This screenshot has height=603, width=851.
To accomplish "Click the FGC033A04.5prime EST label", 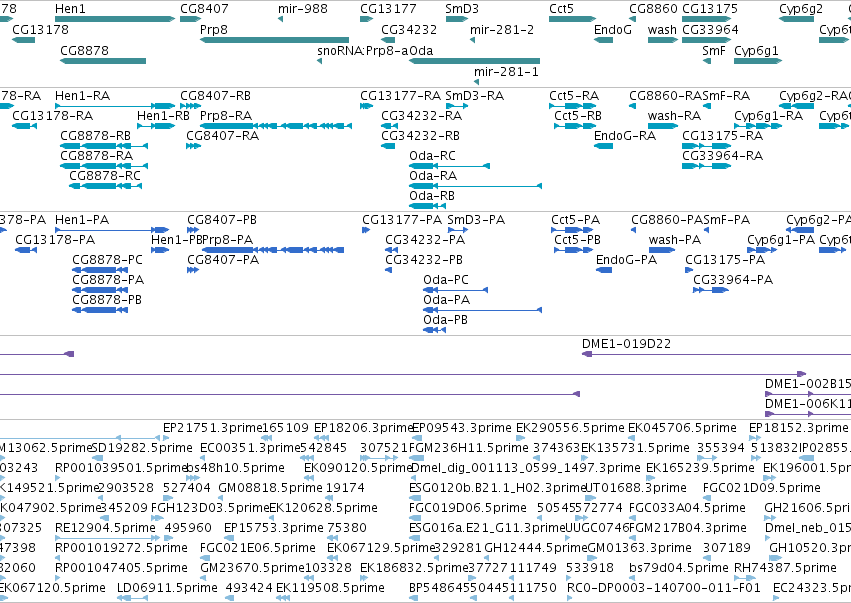I will coord(687,507).
